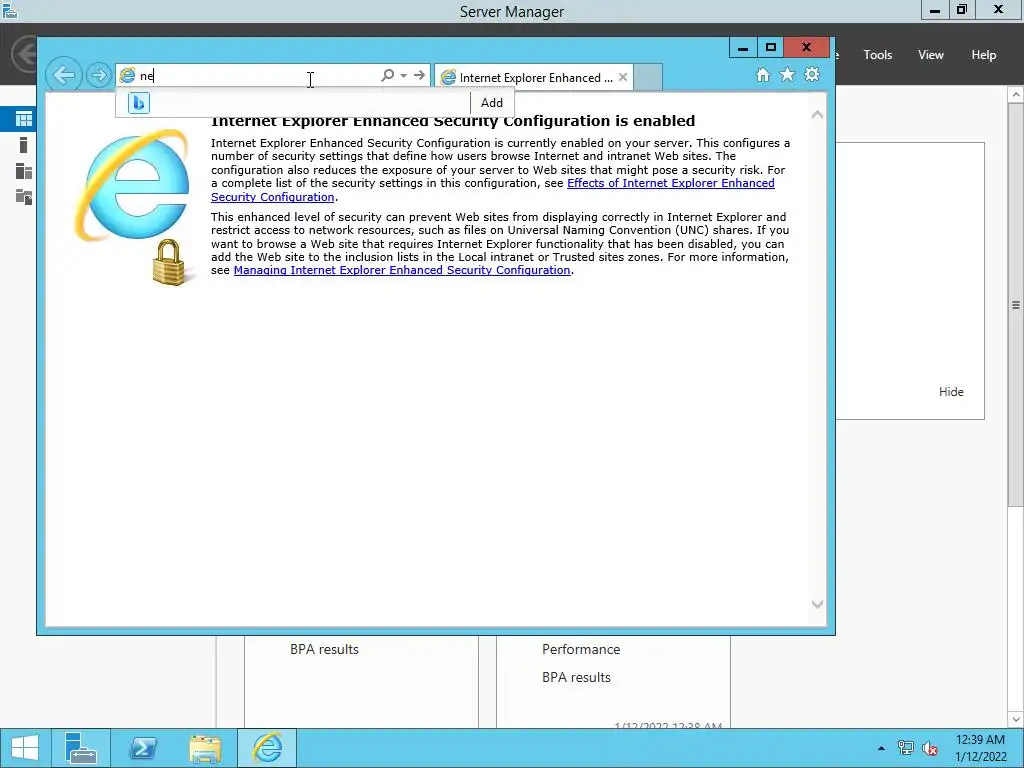1024x768 pixels.
Task: Close the Internet Explorer Enhanced tab
Action: [623, 77]
